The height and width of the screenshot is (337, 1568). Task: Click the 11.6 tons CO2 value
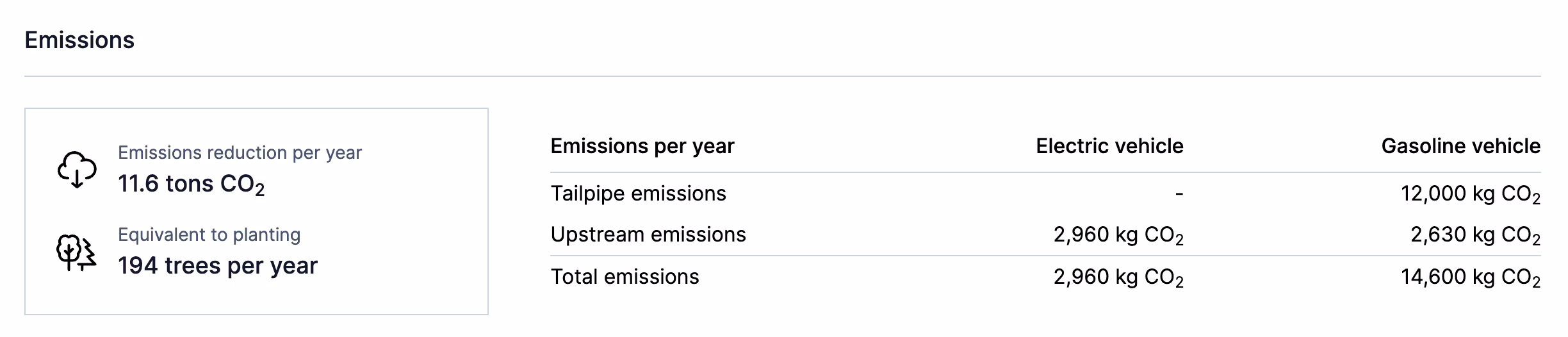[x=191, y=185]
